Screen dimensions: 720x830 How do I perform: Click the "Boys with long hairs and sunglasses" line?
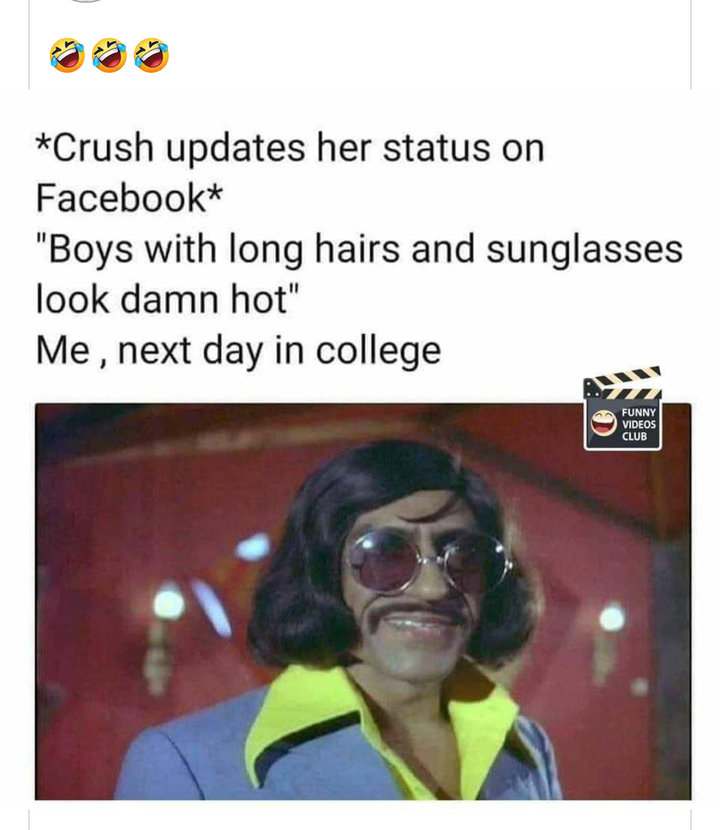359,249
